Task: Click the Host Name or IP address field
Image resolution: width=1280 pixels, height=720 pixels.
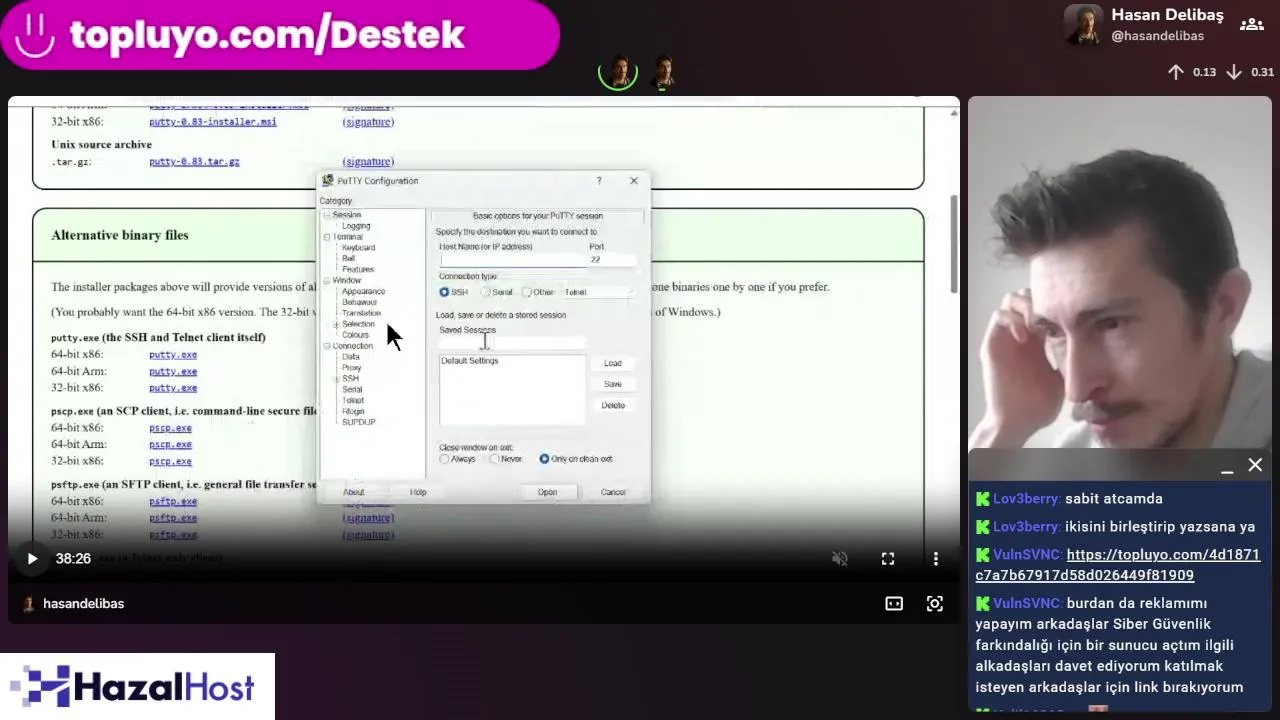Action: [513, 260]
